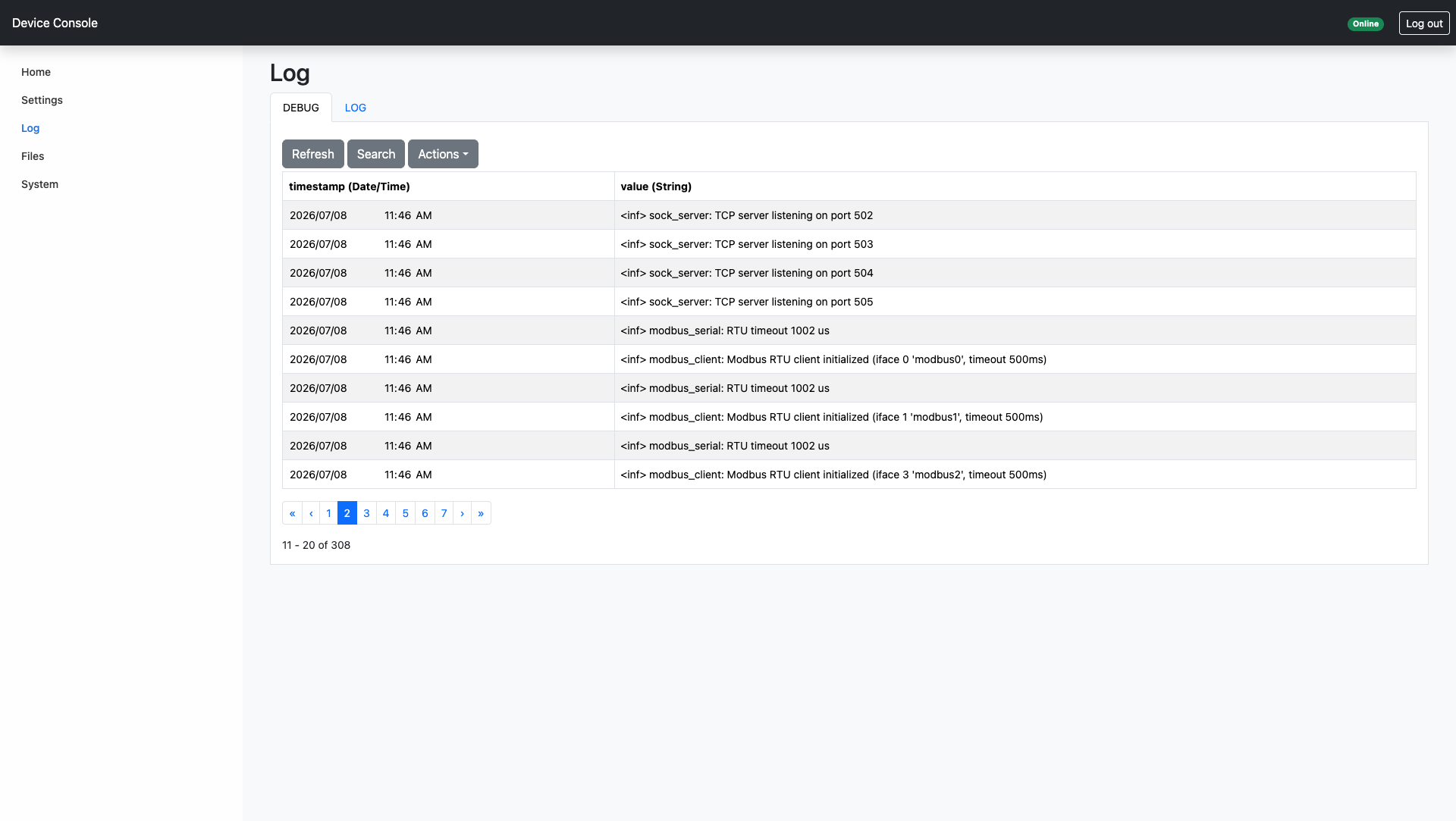Switch to the LOG tab

tap(356, 108)
